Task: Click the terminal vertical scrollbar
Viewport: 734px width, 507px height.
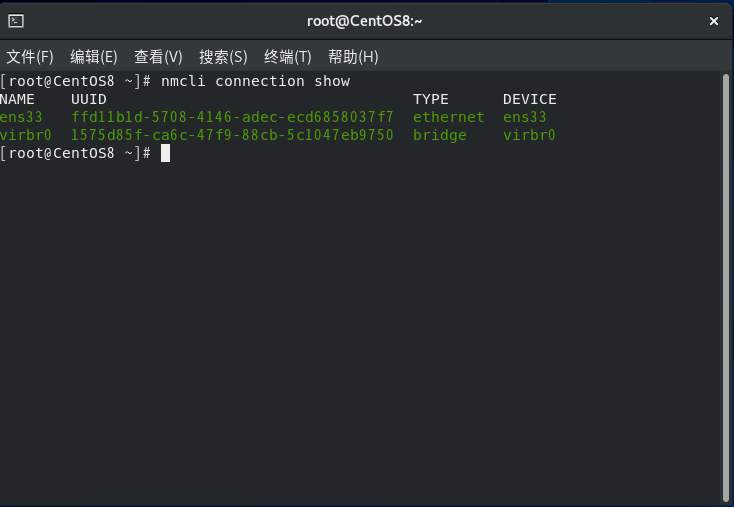Action: pyautogui.click(x=726, y=288)
